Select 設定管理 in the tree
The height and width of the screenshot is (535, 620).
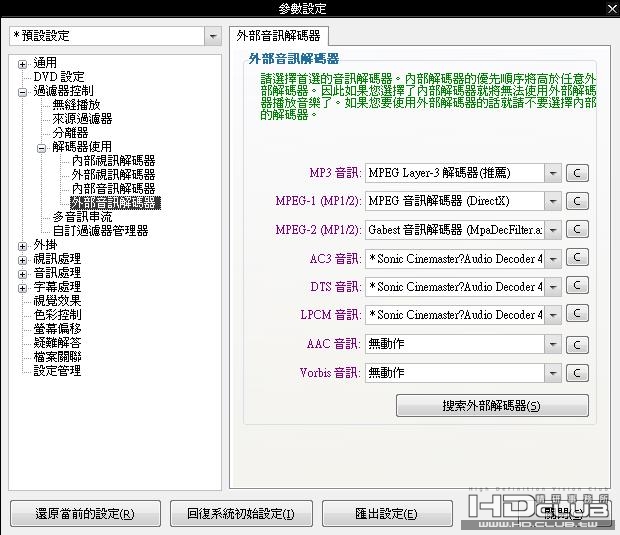[57, 371]
